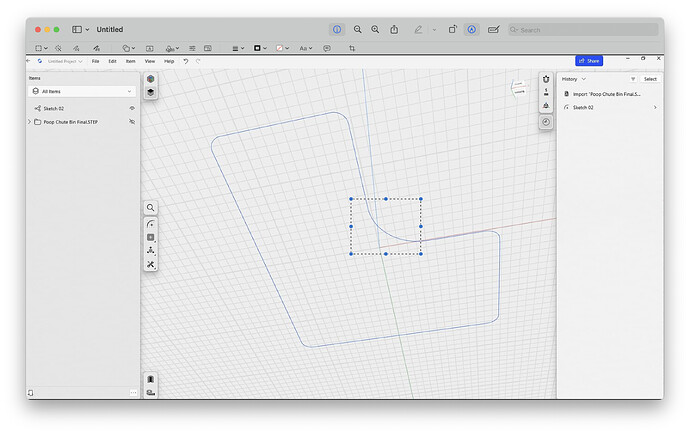Click the square Add tool in the canvas toolbar

tap(150, 237)
